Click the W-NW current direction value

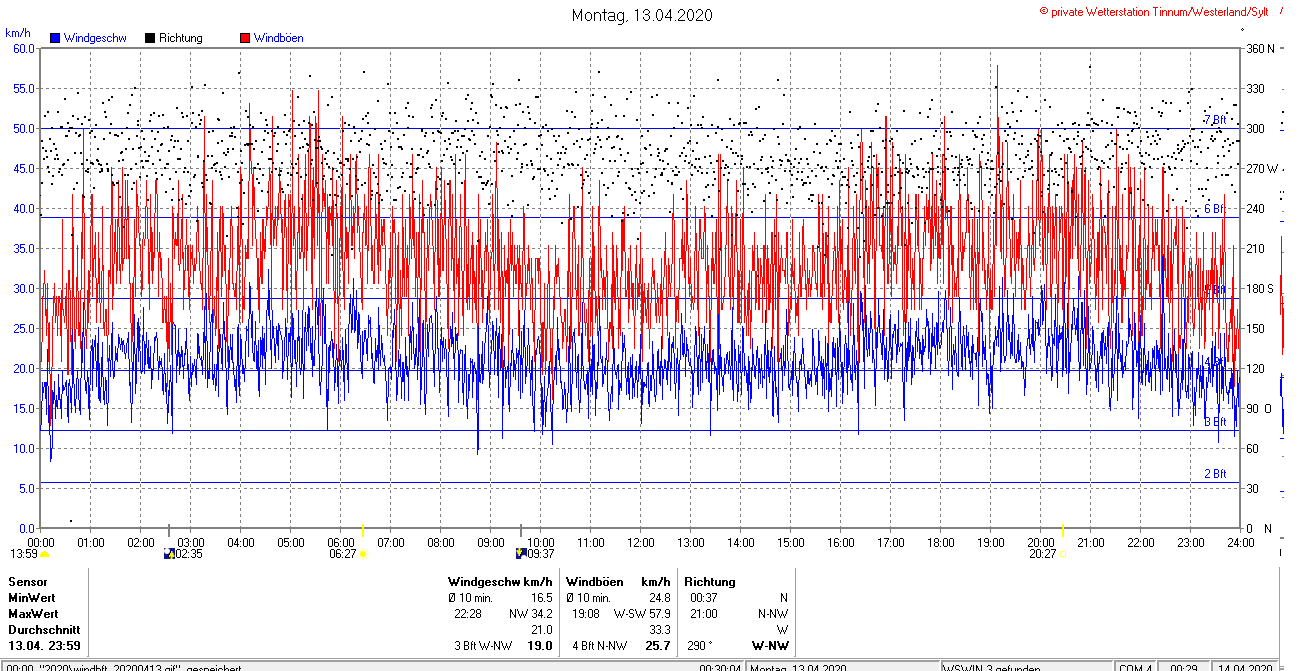coord(770,646)
